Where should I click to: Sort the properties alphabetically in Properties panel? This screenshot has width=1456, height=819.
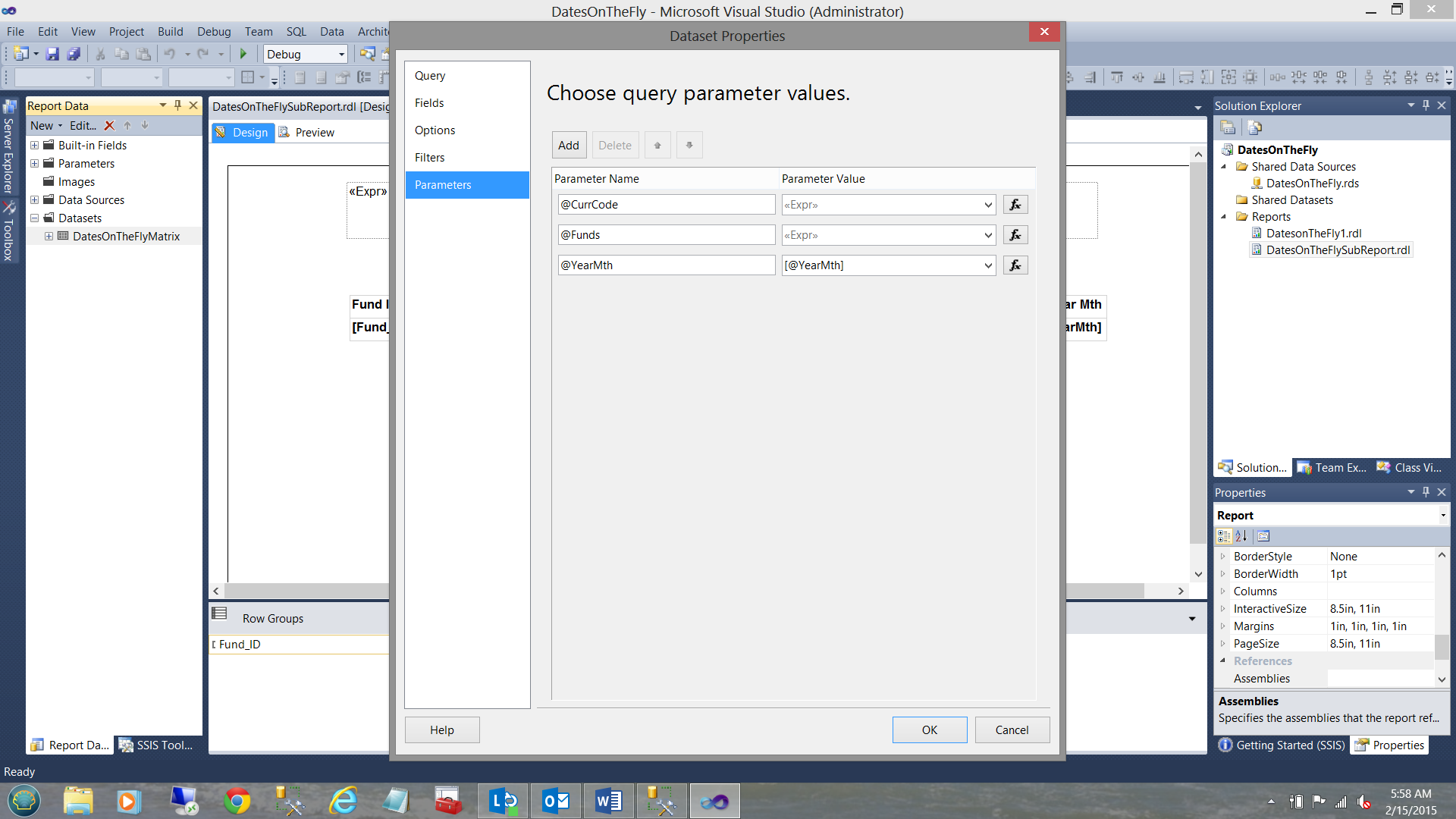point(1241,536)
